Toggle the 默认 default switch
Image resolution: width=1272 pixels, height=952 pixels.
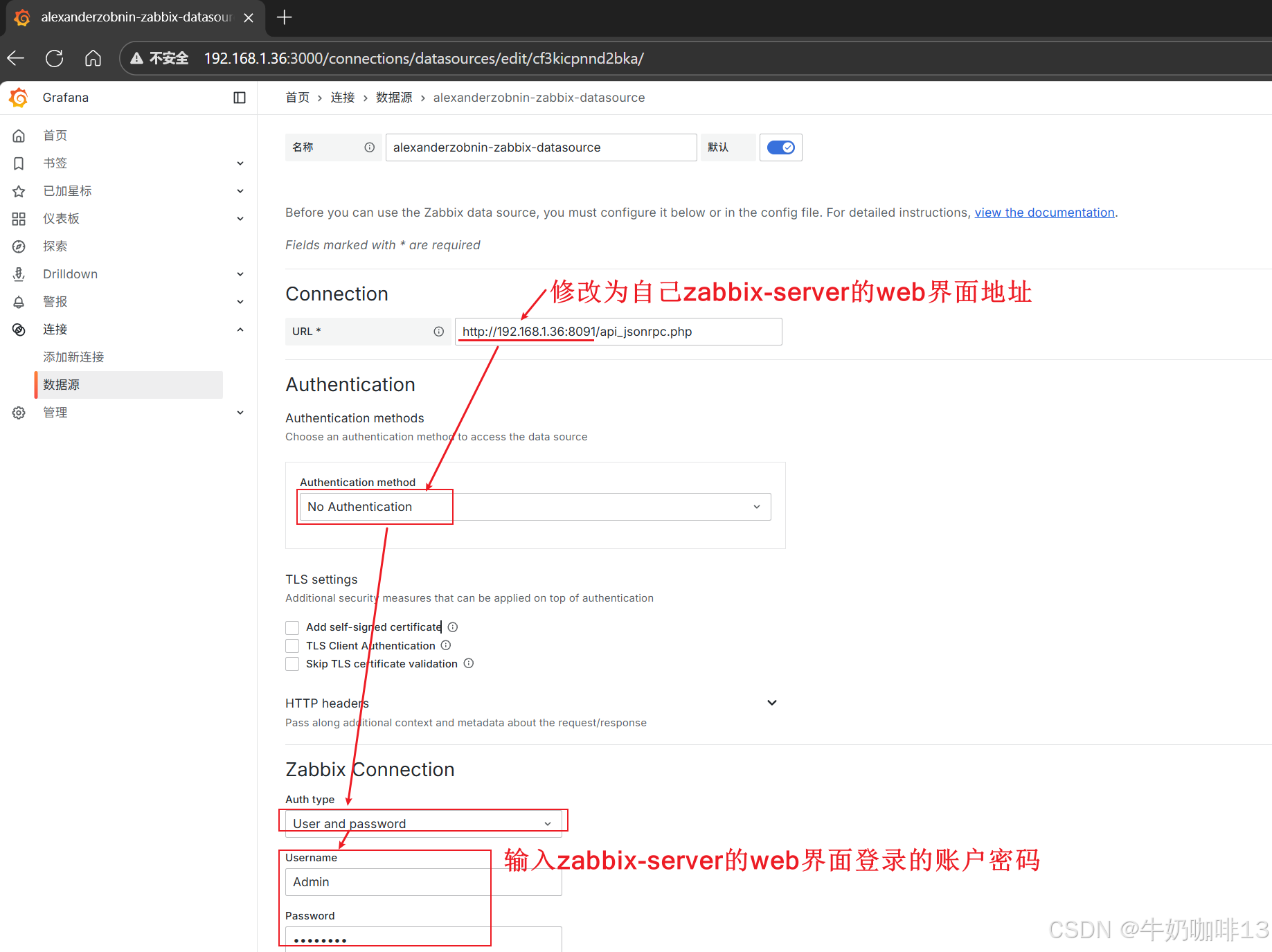[x=781, y=147]
